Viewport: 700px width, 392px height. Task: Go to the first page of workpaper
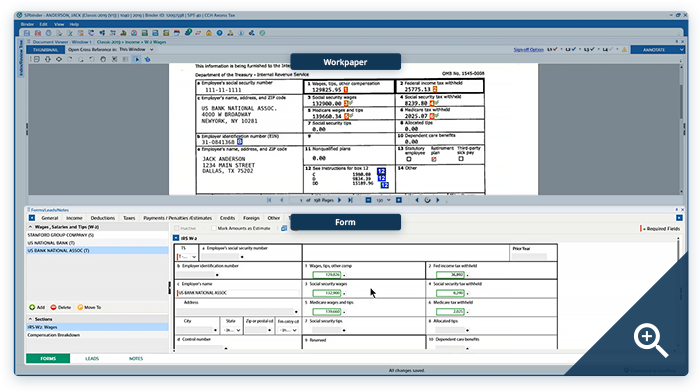point(269,200)
